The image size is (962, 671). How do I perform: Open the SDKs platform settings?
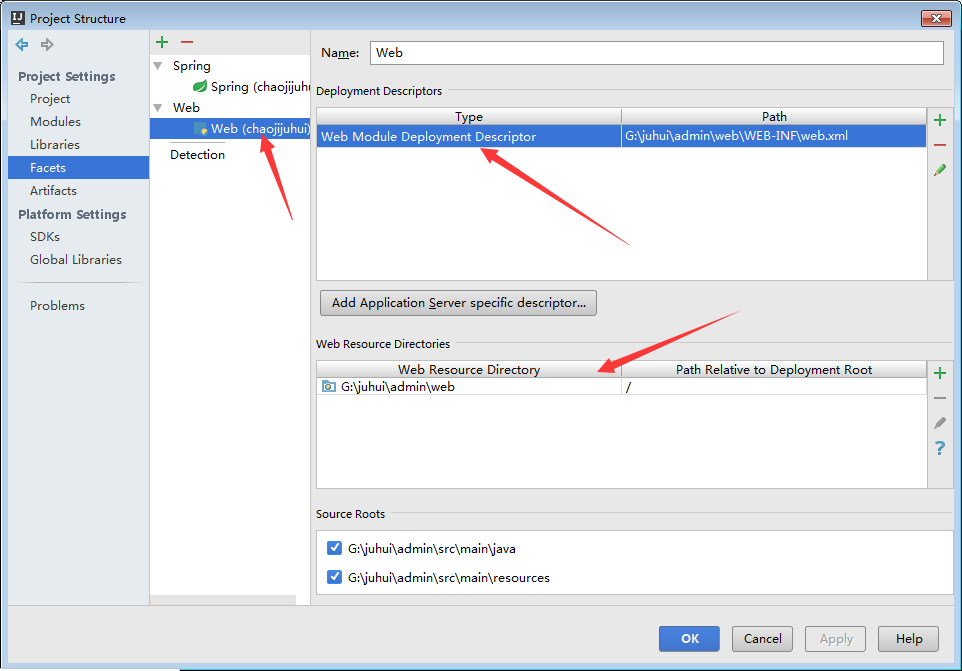(x=45, y=237)
